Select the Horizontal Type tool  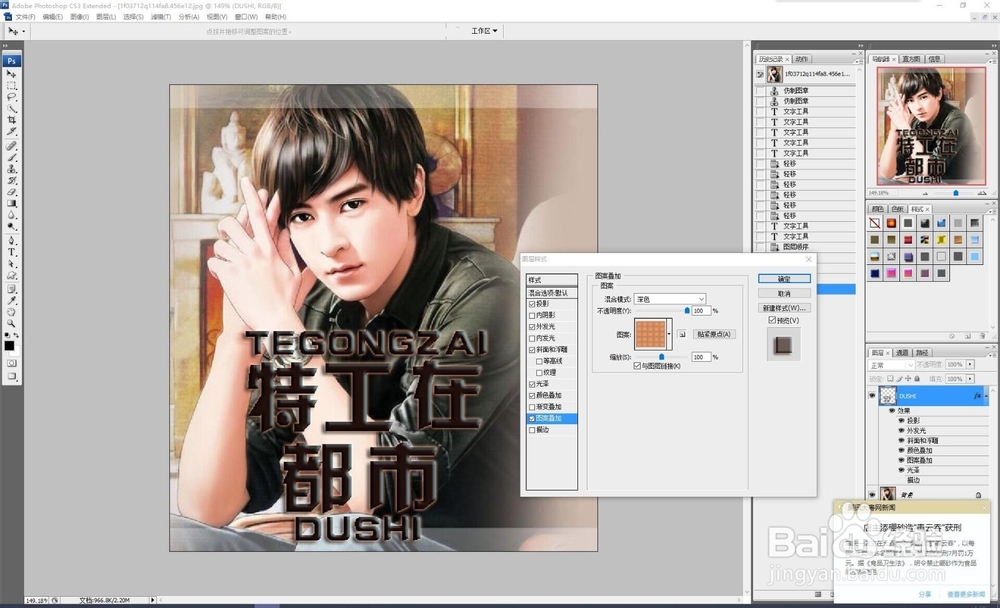pos(11,253)
